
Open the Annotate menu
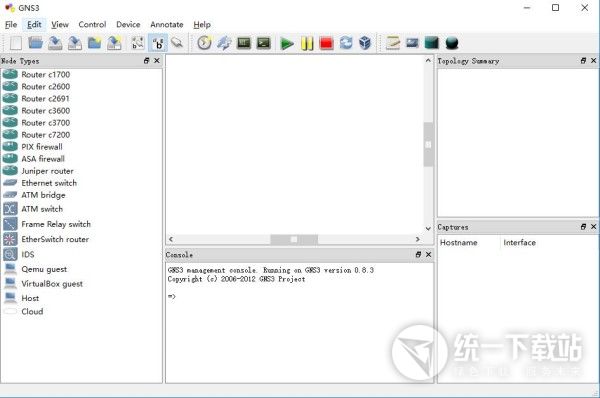pos(166,24)
